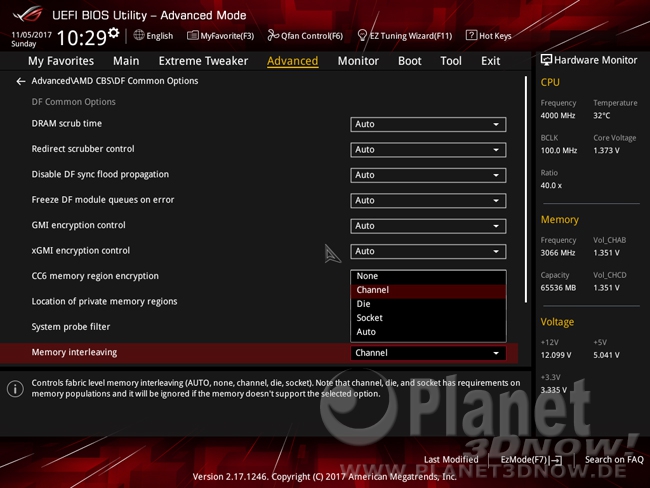Screen dimensions: 650x488
Task: Click the +12V value 12.099 V
Action: pos(556,355)
